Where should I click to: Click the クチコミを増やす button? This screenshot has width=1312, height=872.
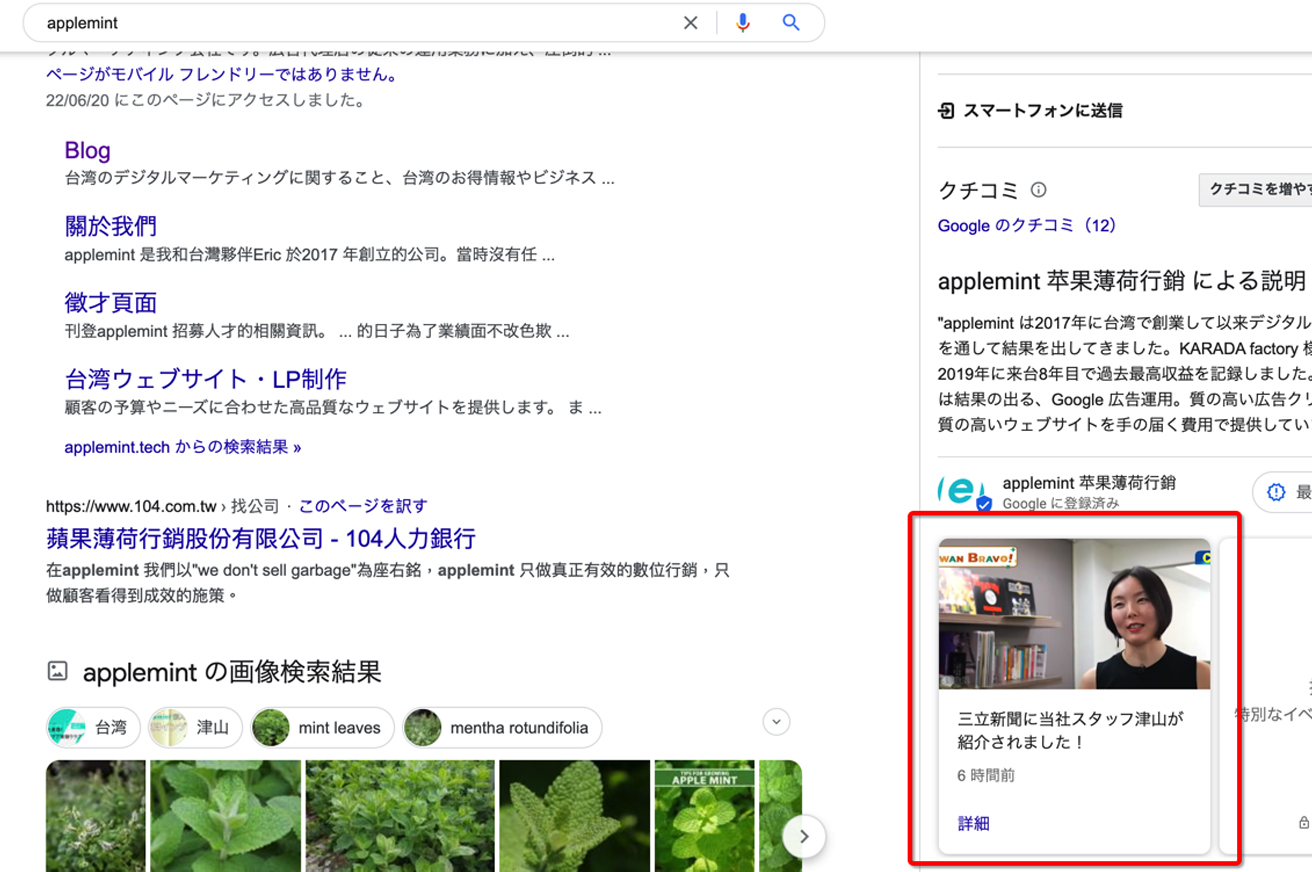[1253, 189]
